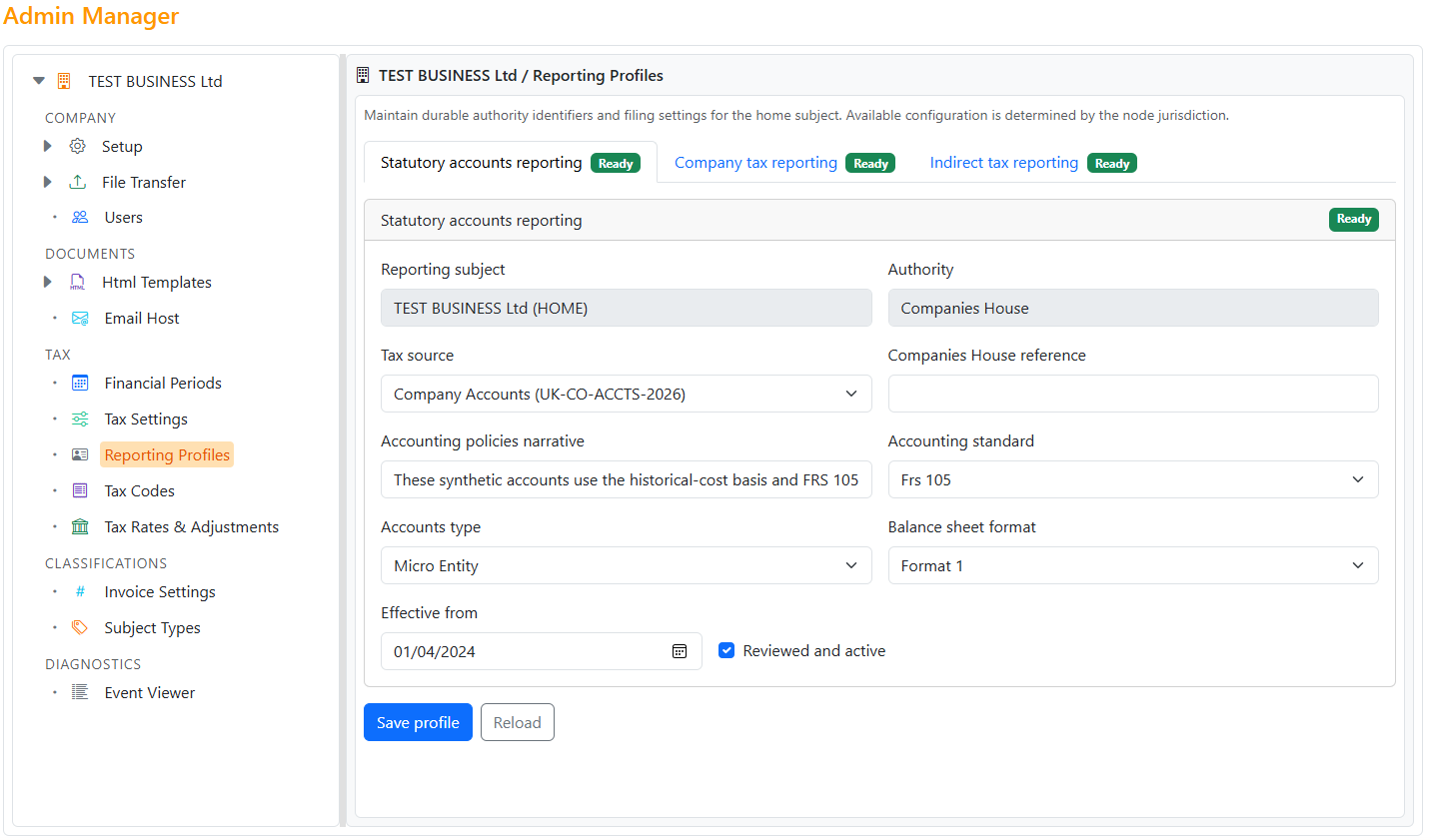Screen dimensions: 1431x840
Task: Open the Balance sheet format dropdown
Action: point(1133,565)
